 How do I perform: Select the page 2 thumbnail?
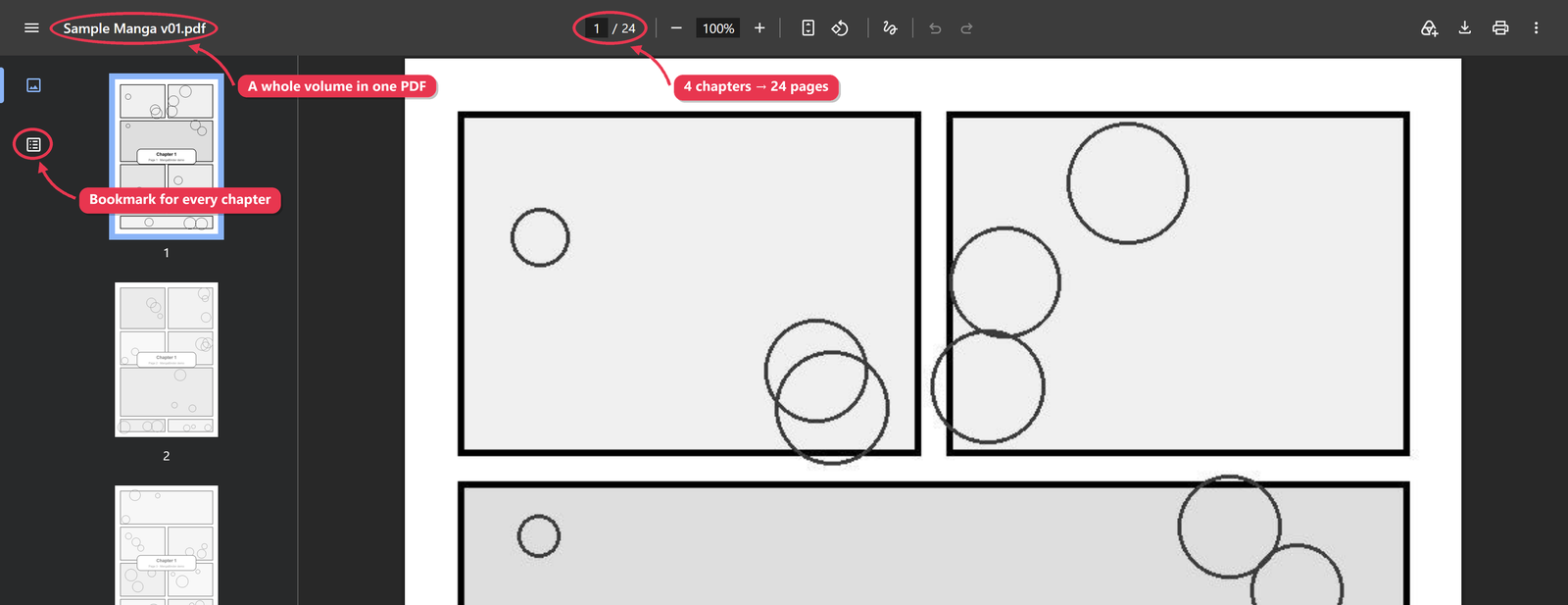tap(167, 360)
